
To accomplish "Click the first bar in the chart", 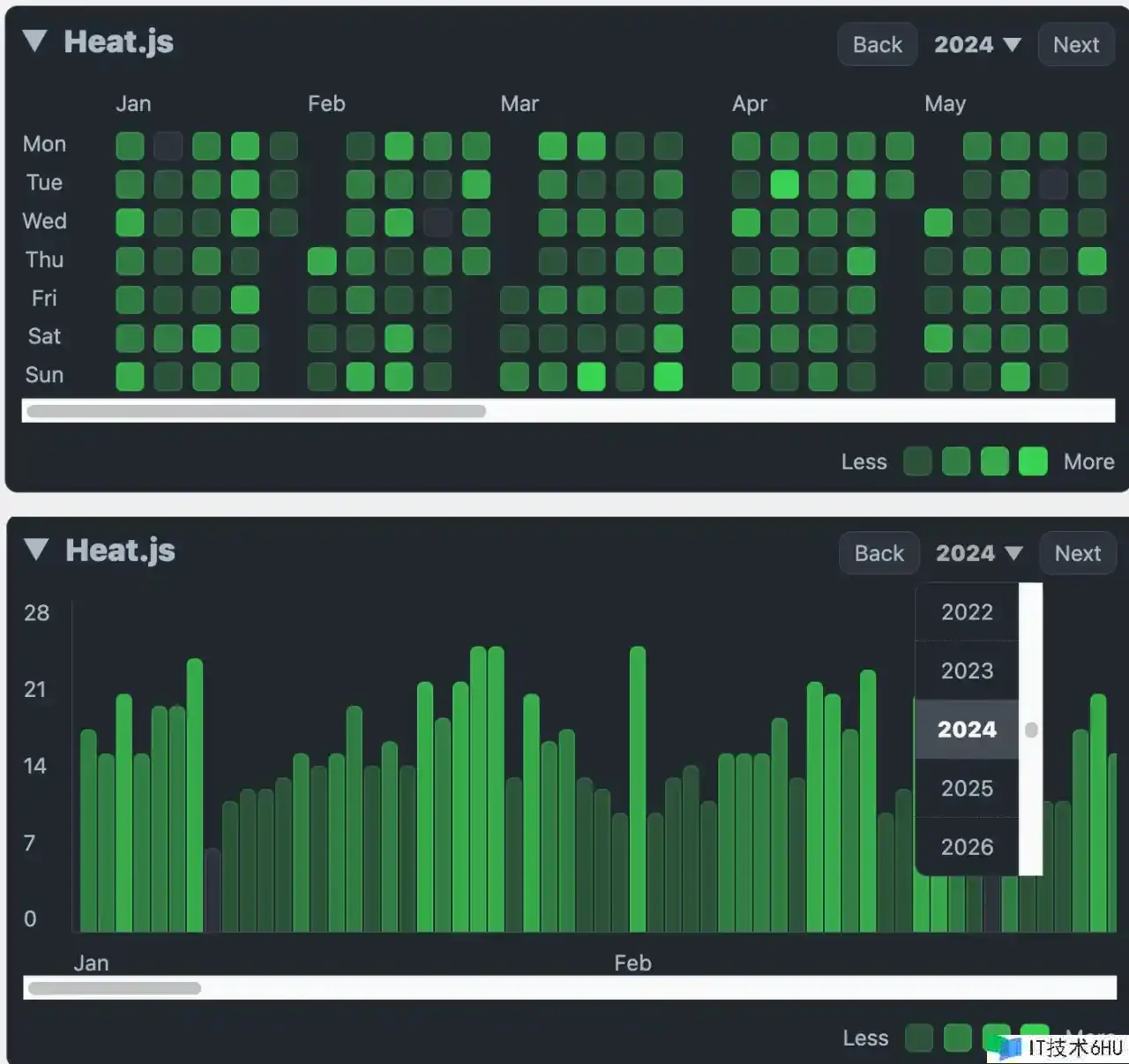I will [x=88, y=831].
